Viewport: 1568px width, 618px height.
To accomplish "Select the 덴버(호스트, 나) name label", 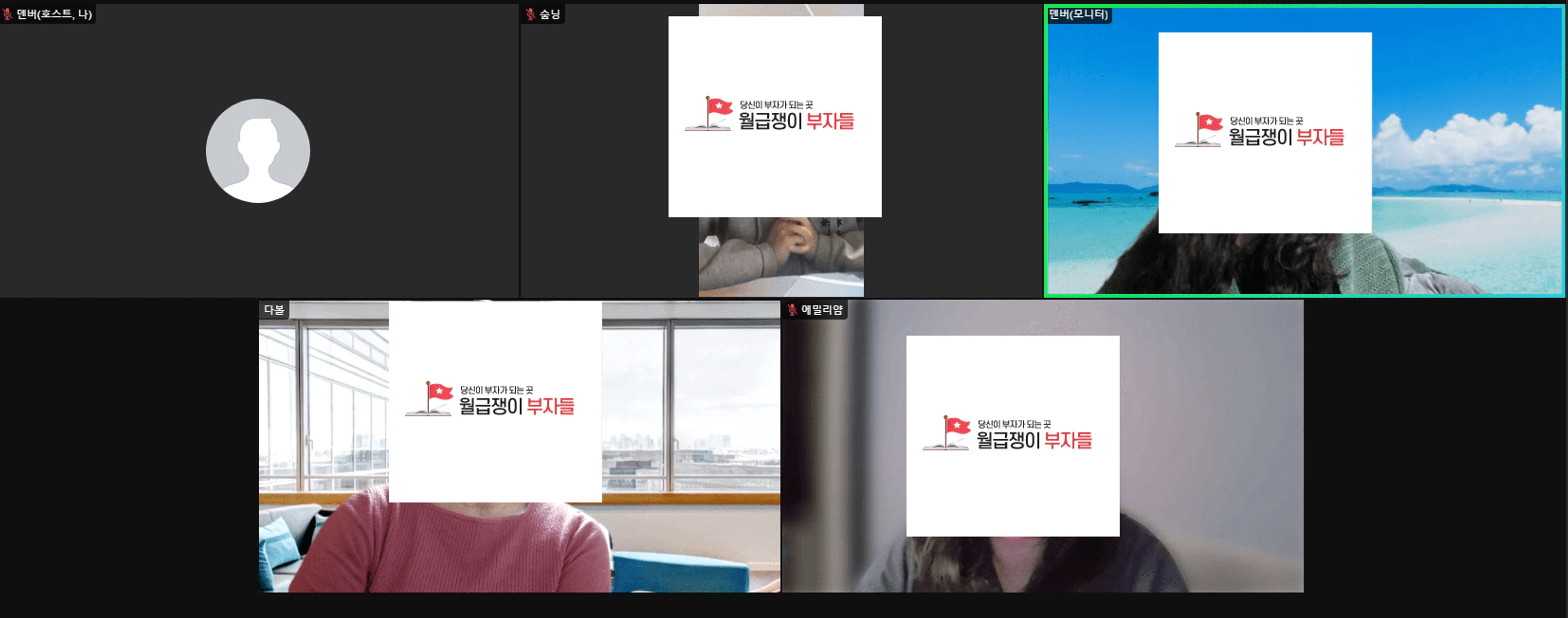I will (54, 14).
